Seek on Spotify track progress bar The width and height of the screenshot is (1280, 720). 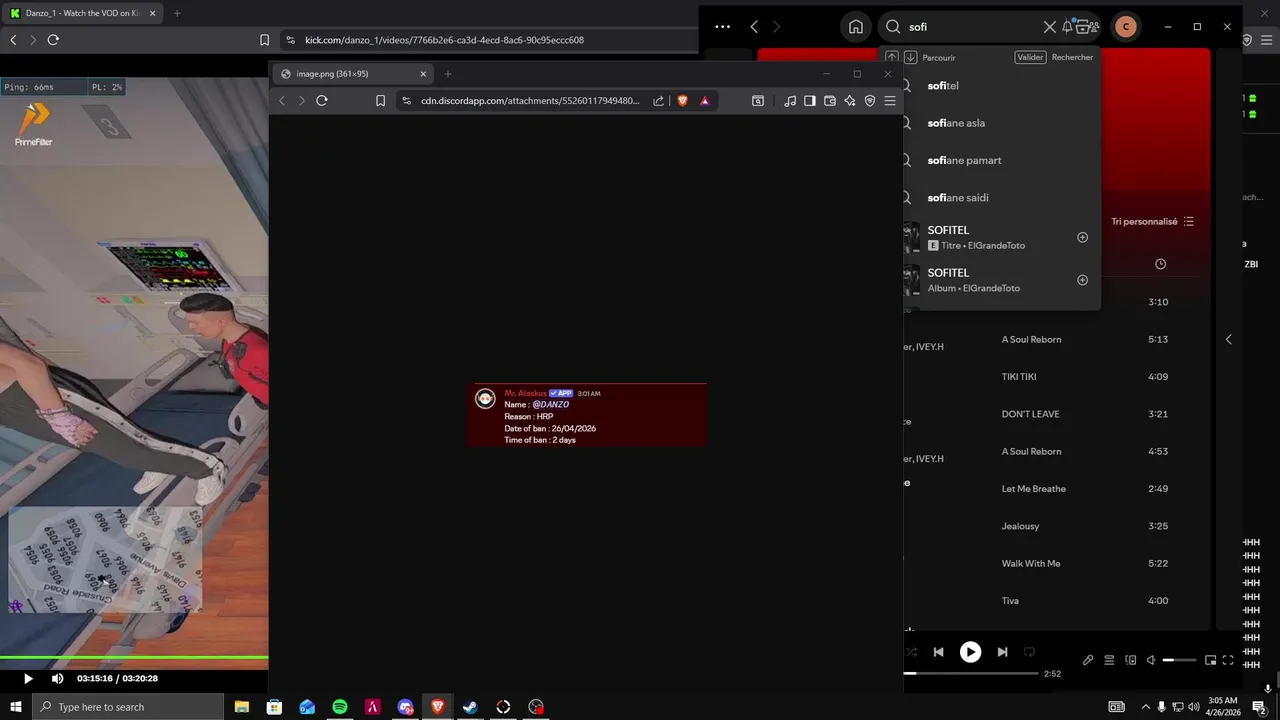tap(971, 673)
